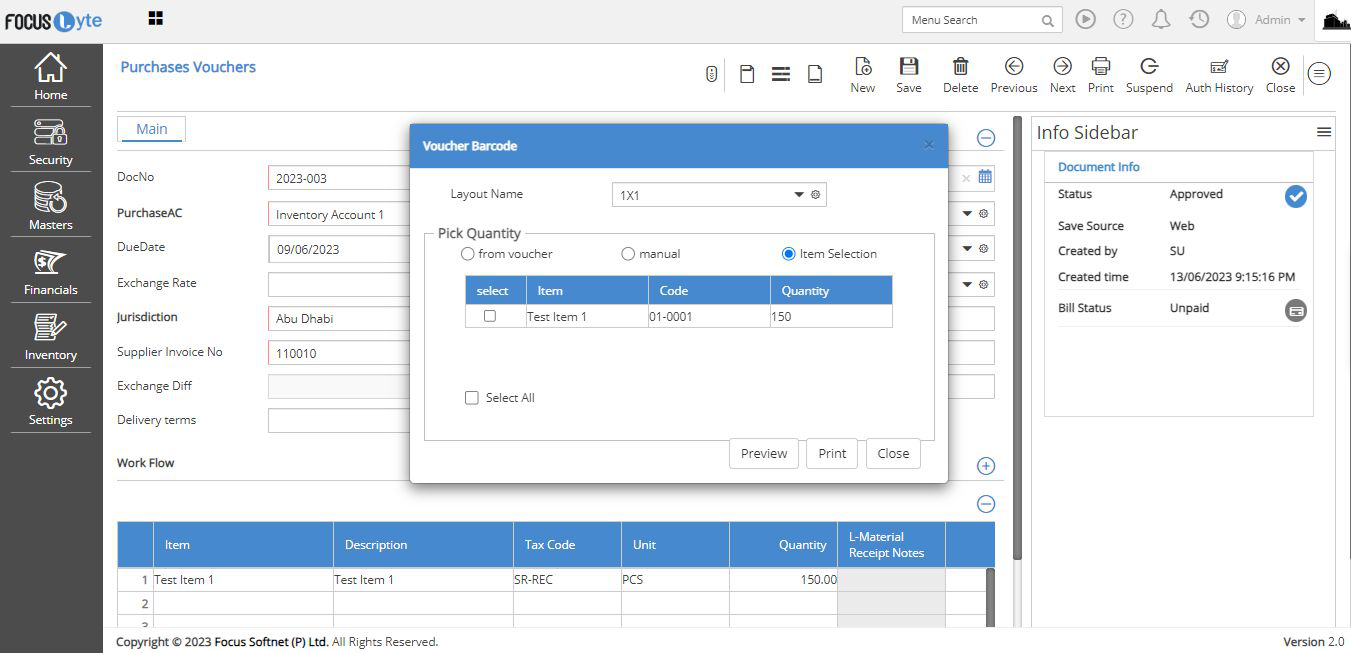Click the PCS unit cell

675,580
